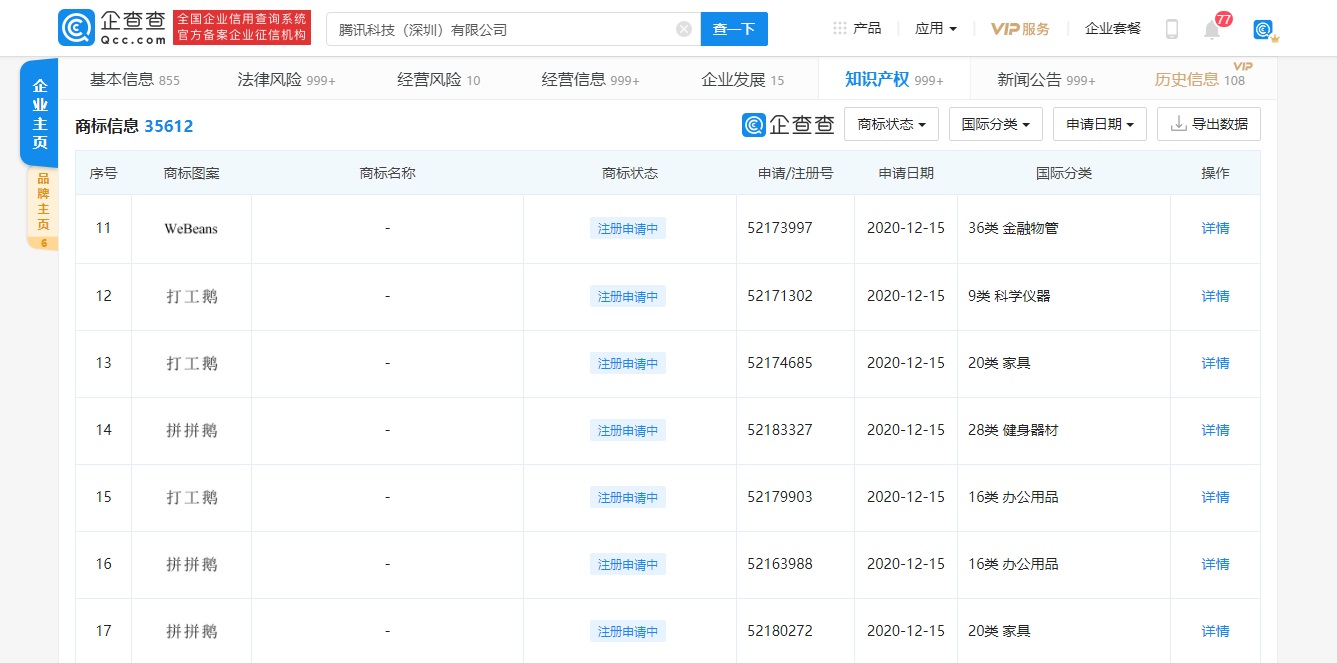The image size is (1337, 663).
Task: View 详情 for WeBeans trademark row
Action: point(1215,228)
